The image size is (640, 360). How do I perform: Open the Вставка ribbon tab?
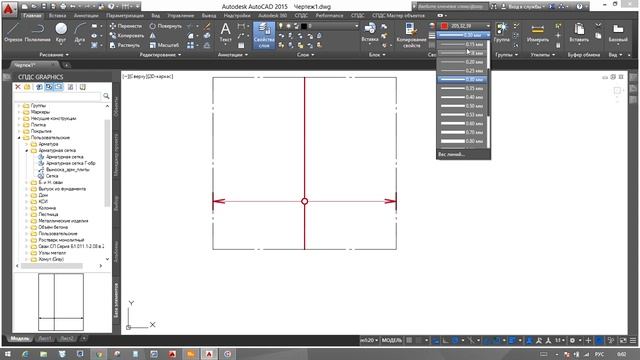coord(57,16)
